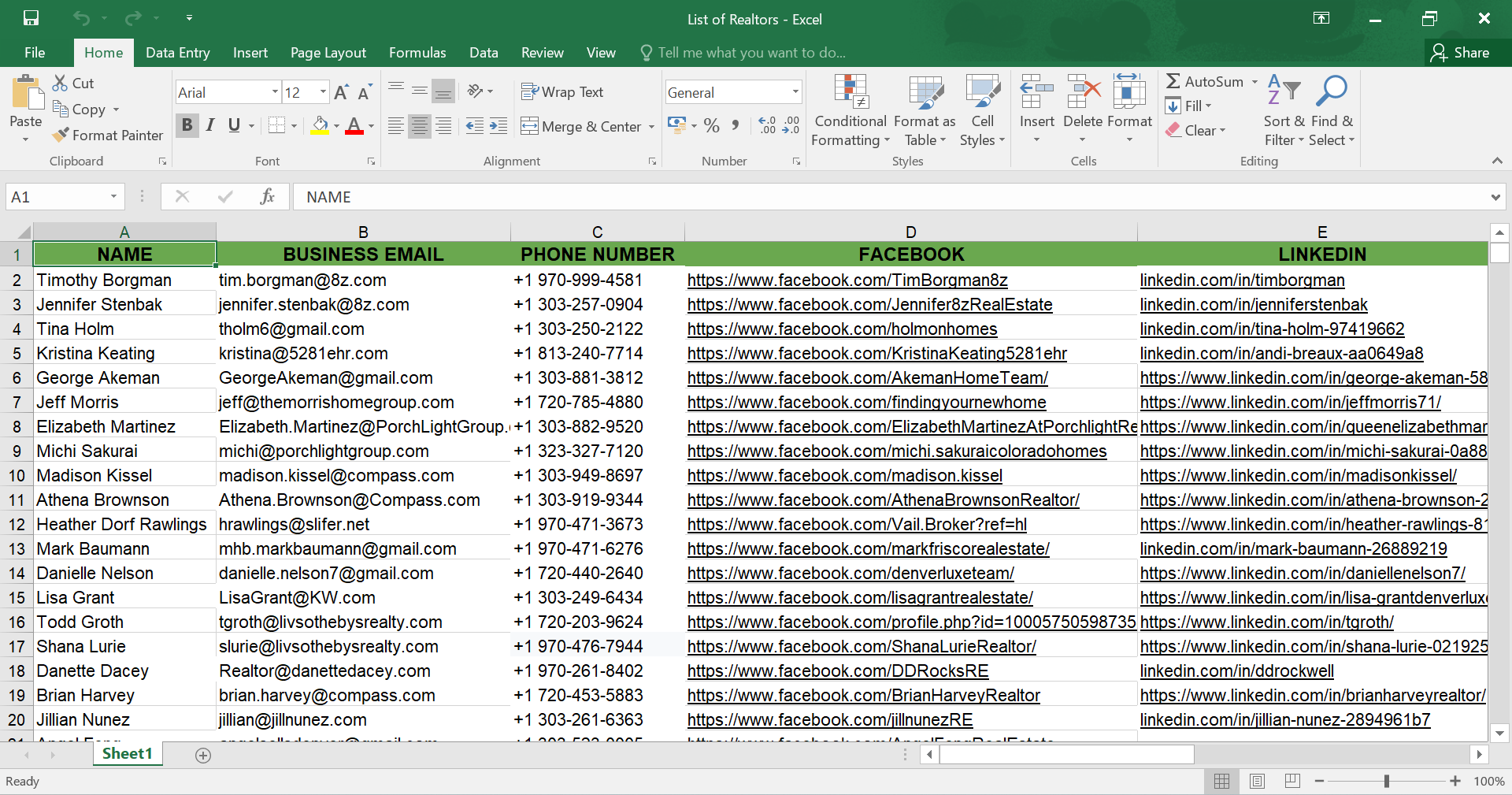Open the Arial font name dropdown
Screen dimensions: 1512x795
click(275, 92)
